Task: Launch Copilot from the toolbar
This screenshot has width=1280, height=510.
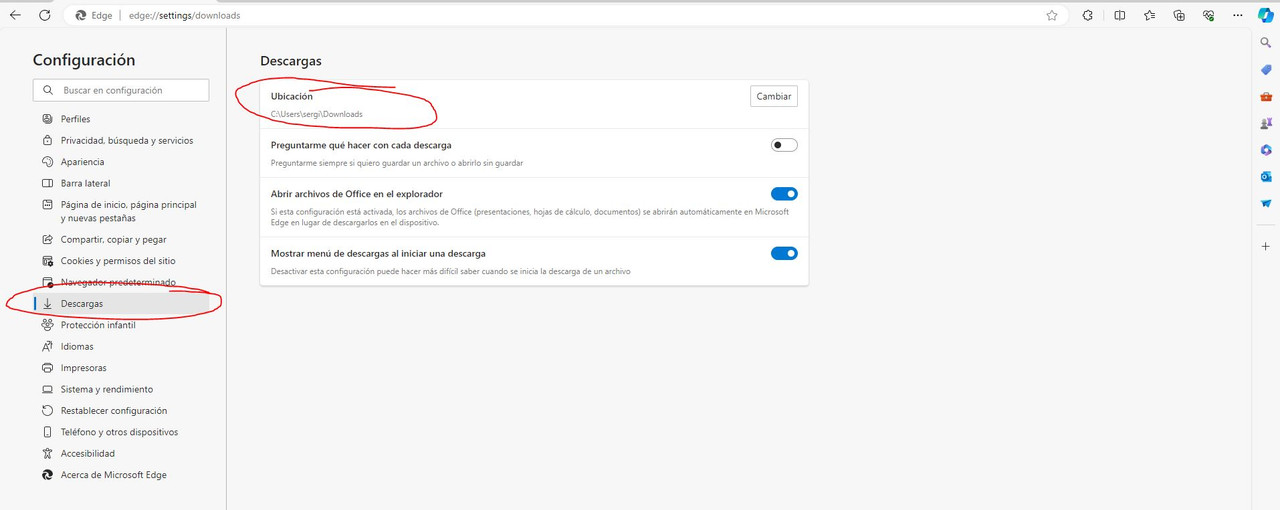Action: pos(1266,15)
